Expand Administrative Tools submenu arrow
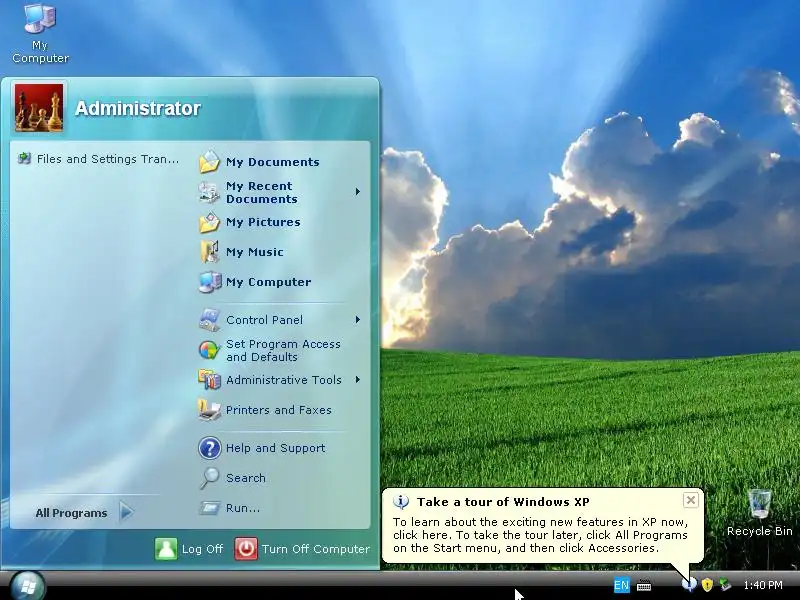The height and width of the screenshot is (600, 800). pos(358,380)
